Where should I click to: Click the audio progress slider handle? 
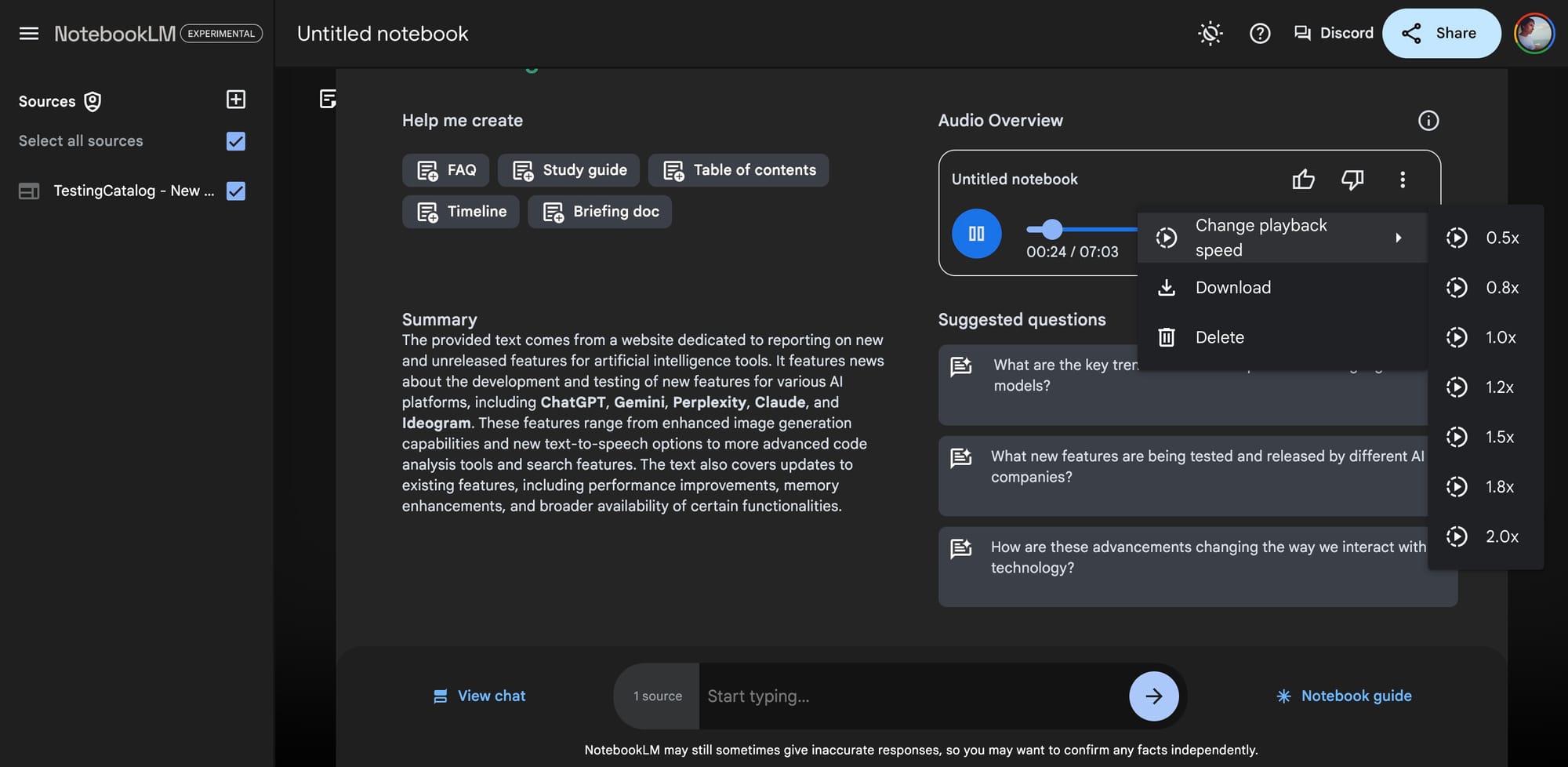click(x=1052, y=229)
